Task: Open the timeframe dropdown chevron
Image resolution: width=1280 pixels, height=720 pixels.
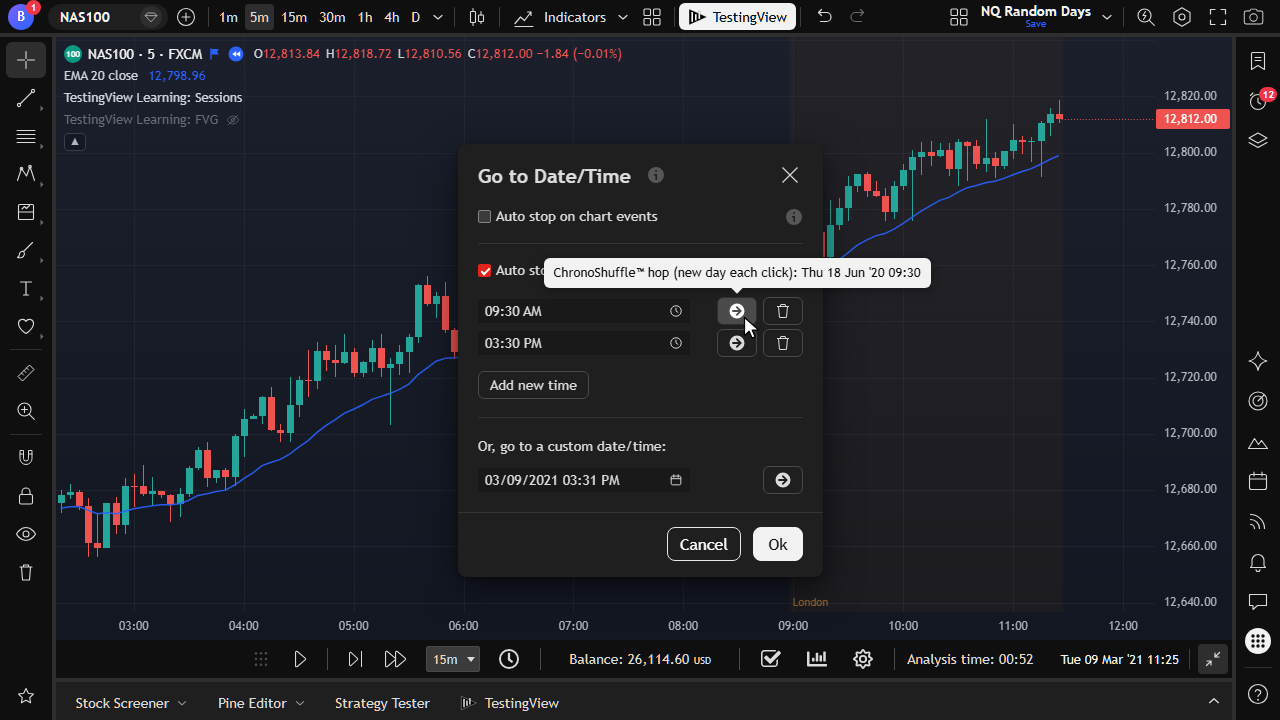Action: tap(438, 17)
